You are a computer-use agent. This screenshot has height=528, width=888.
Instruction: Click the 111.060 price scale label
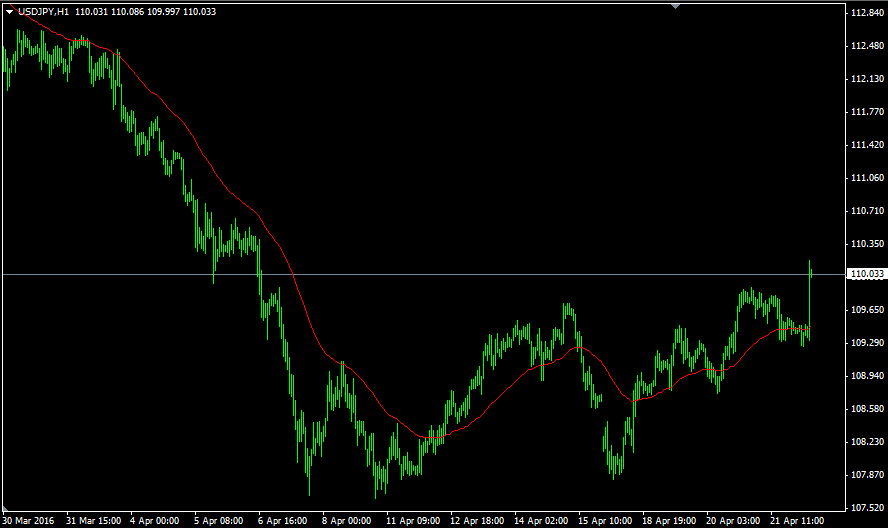coord(867,178)
